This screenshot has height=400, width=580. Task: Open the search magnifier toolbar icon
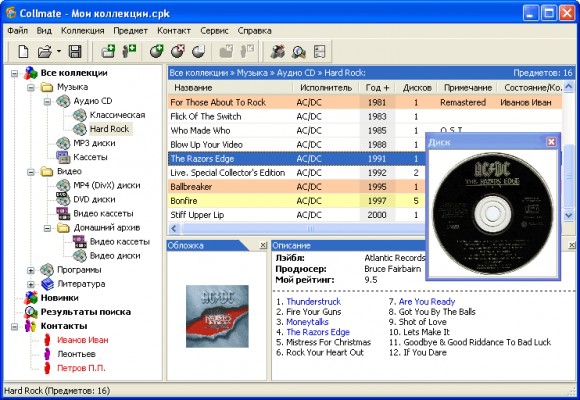(x=298, y=52)
